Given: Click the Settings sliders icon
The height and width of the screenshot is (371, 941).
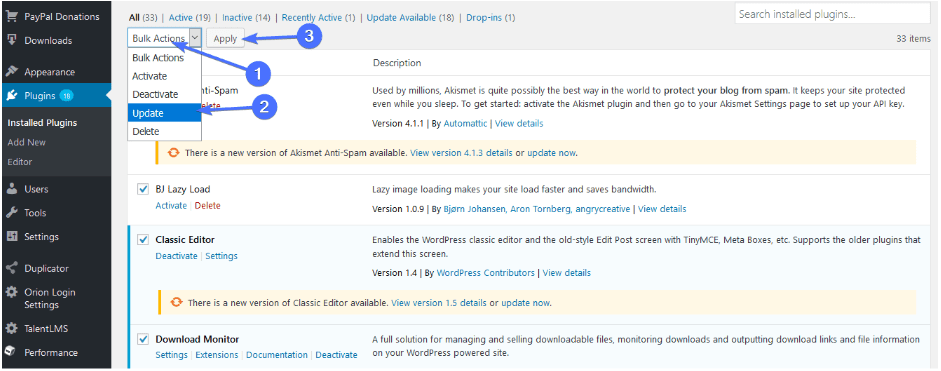Looking at the screenshot, I should tap(11, 236).
